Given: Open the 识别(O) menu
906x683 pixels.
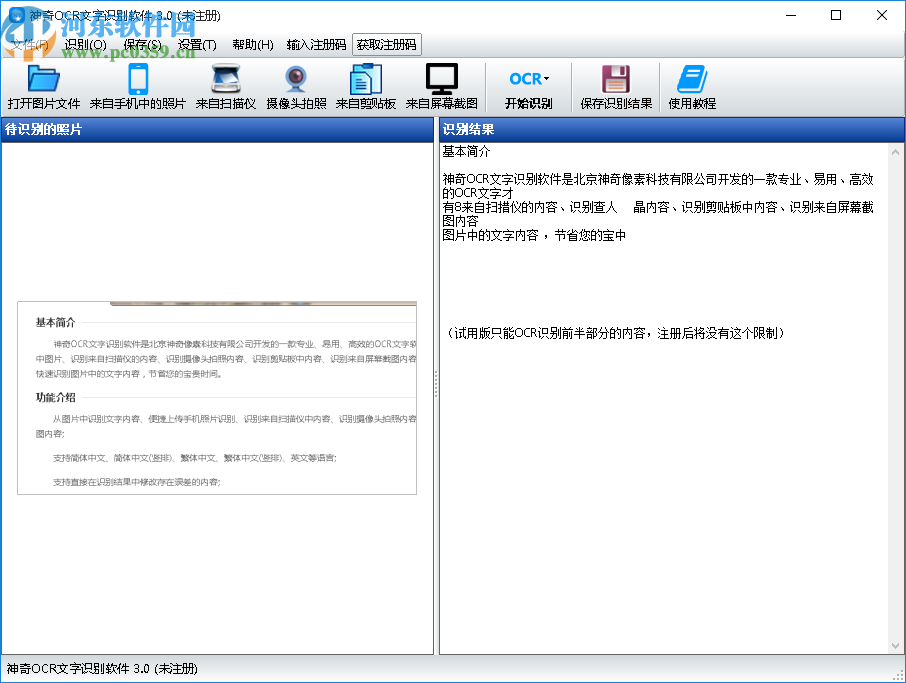Looking at the screenshot, I should (x=85, y=45).
